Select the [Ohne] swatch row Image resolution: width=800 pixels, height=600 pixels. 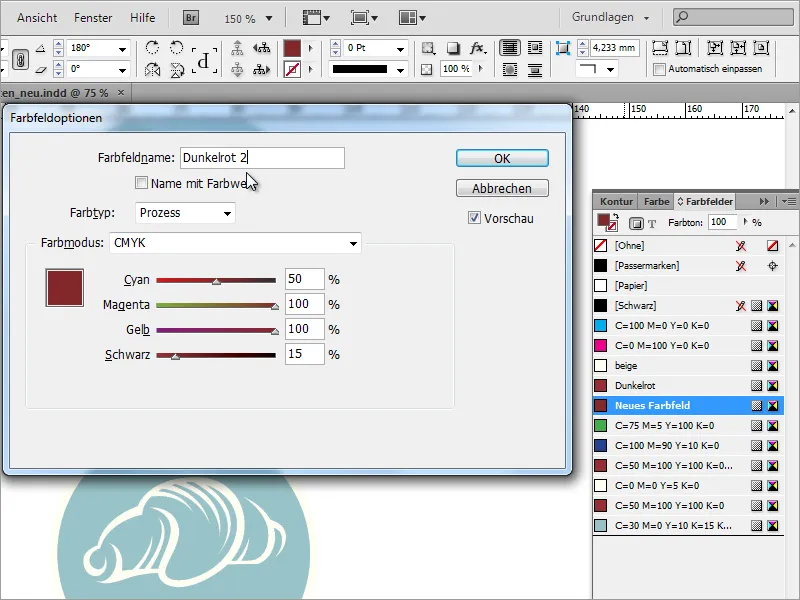pos(688,246)
